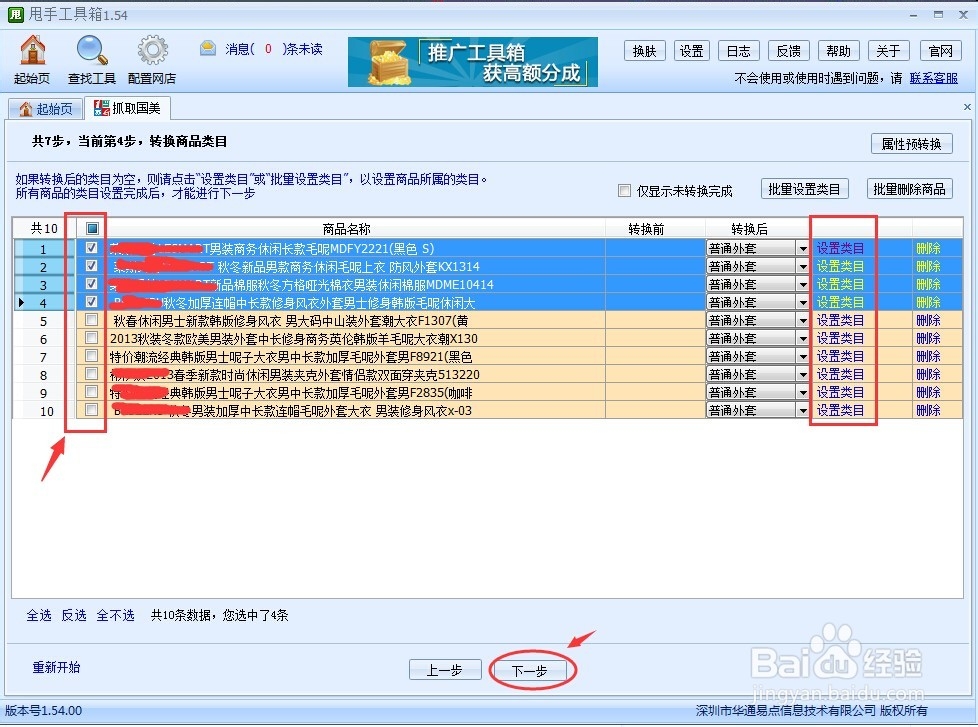This screenshot has height=727, width=978.
Task: Select the 查找工具 search tool icon
Action: click(91, 55)
